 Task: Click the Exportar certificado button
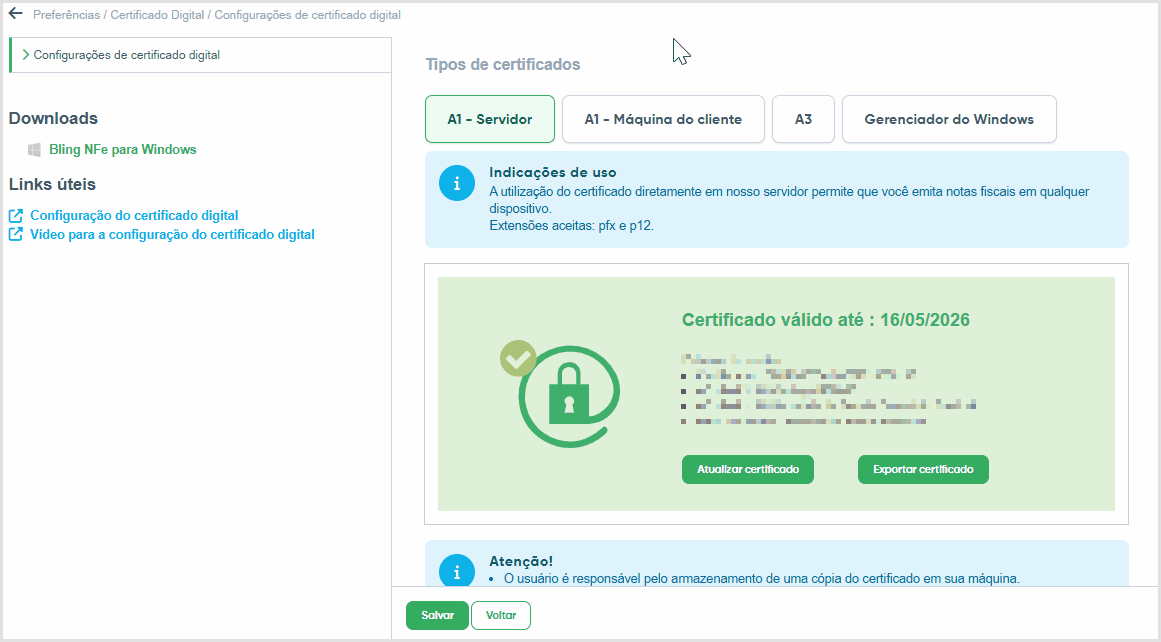[x=923, y=469]
